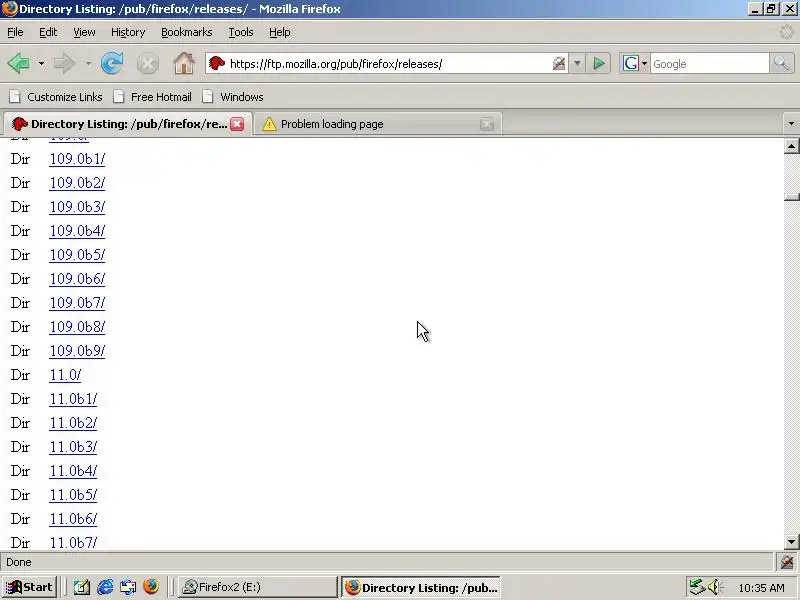
Task: Click the Stop loading button
Action: tap(147, 64)
